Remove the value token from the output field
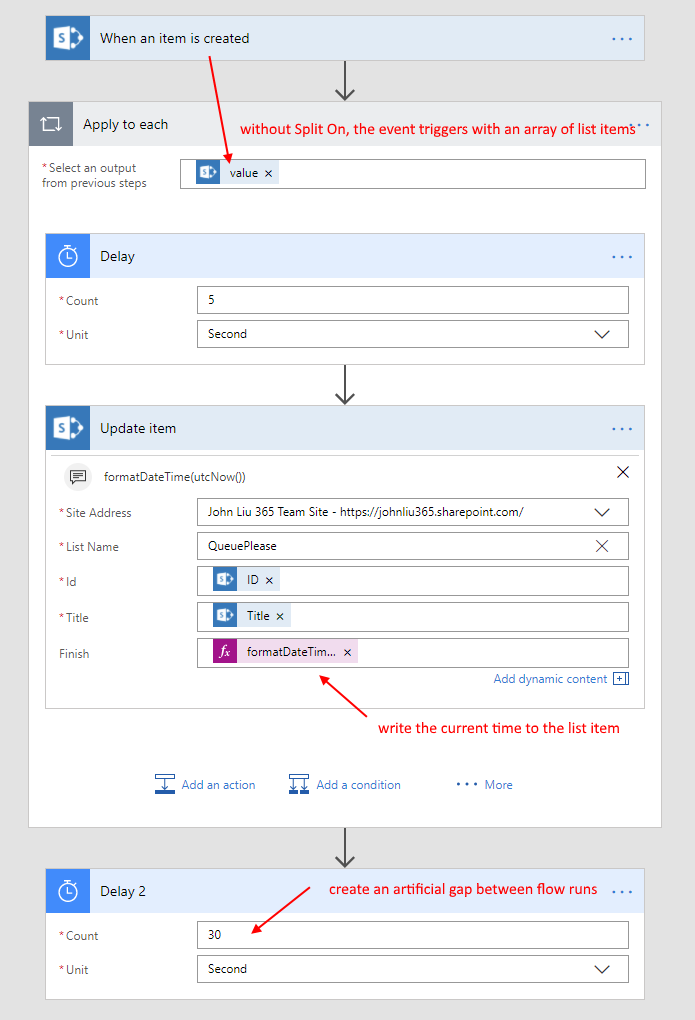695x1020 pixels. (x=268, y=174)
